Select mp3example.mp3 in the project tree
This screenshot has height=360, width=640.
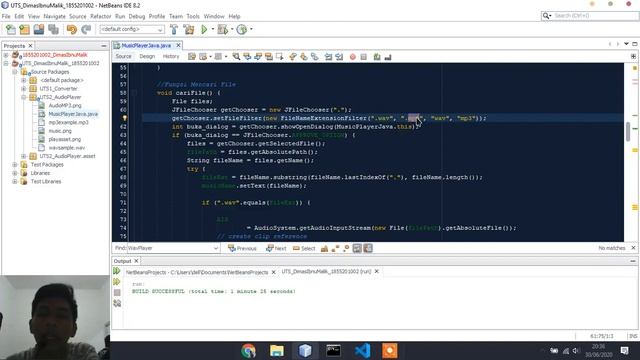pos(68,122)
